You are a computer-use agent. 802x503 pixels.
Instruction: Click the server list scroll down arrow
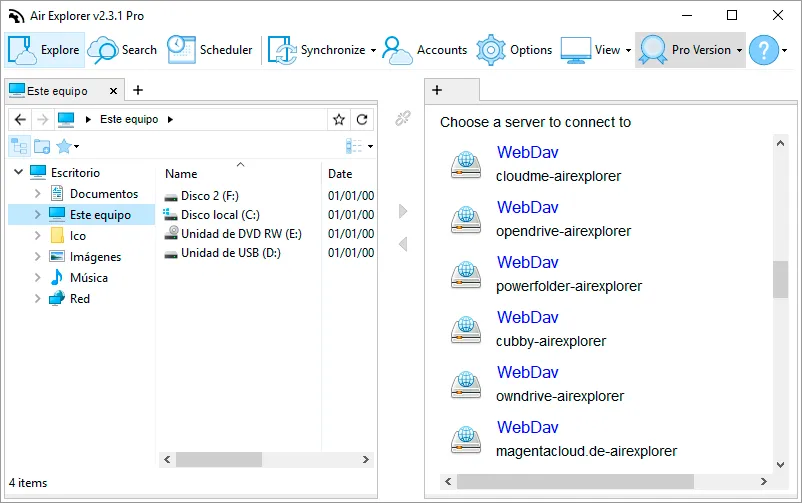coord(780,465)
